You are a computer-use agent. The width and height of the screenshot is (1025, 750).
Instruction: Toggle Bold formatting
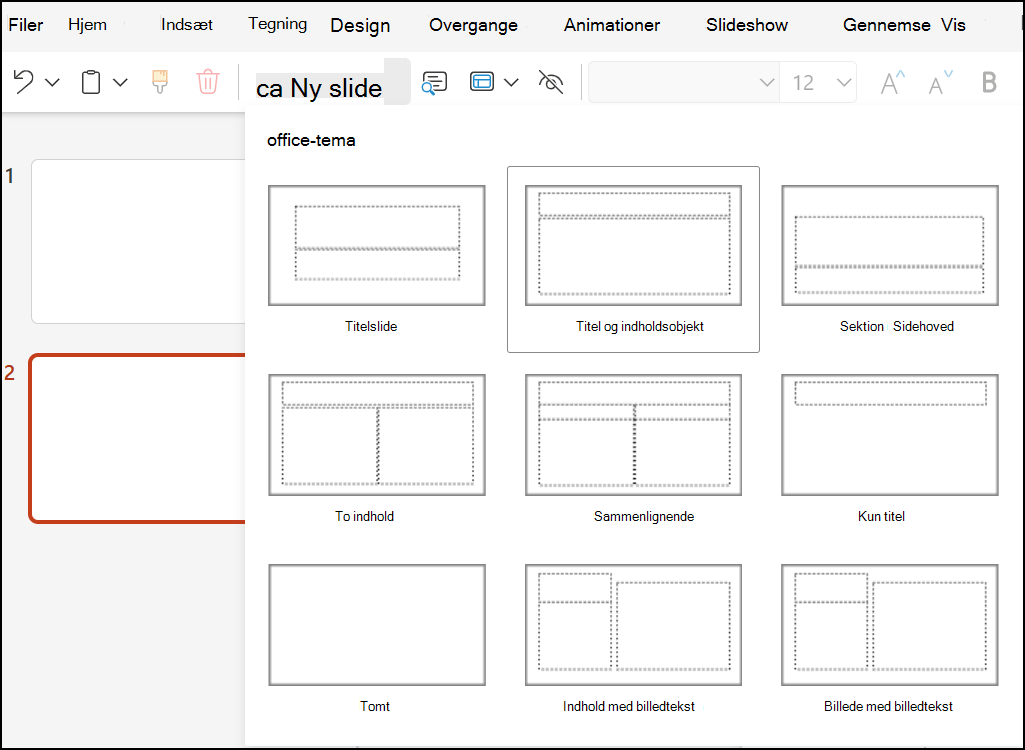(989, 82)
